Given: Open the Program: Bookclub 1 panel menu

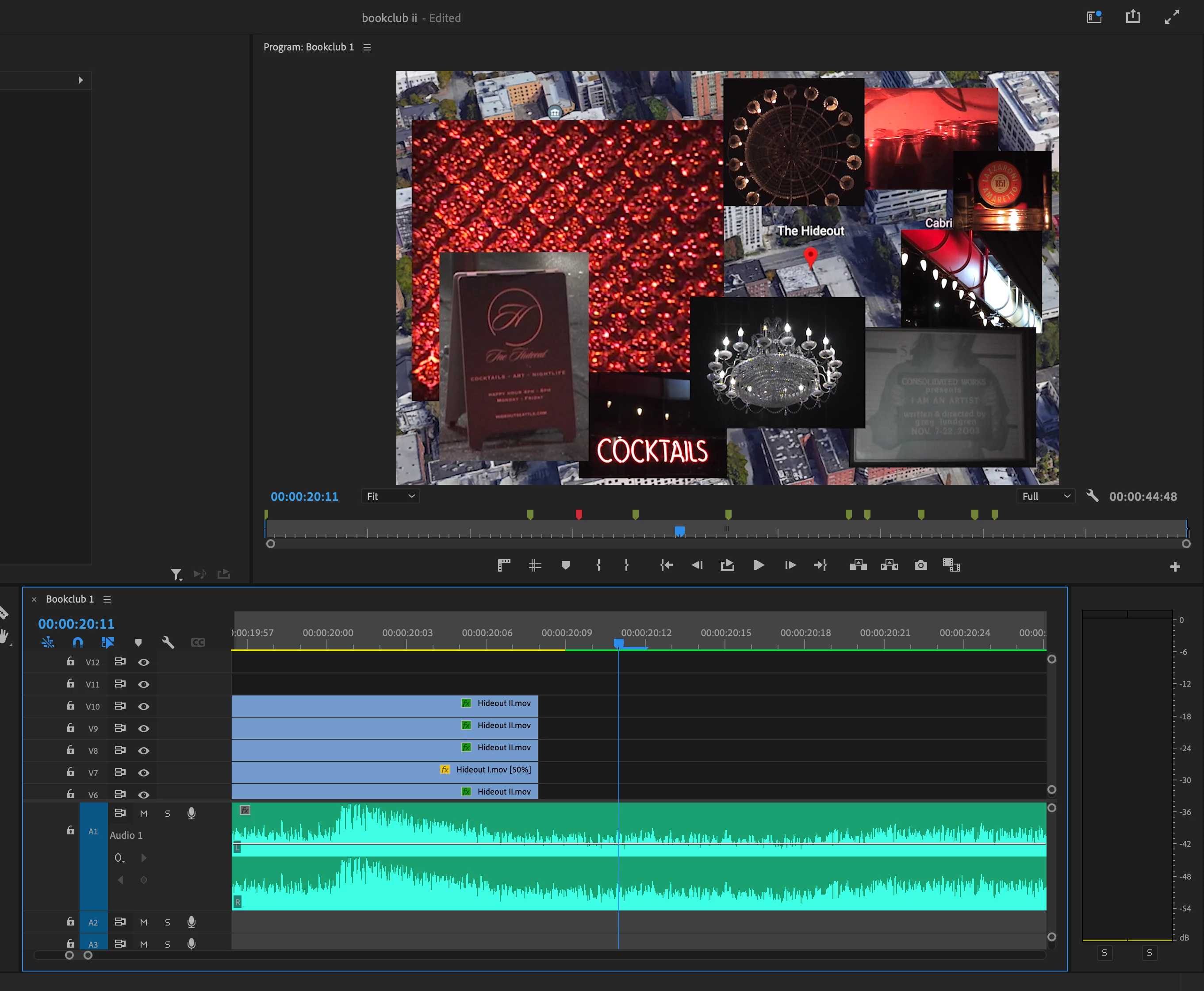Looking at the screenshot, I should point(367,47).
